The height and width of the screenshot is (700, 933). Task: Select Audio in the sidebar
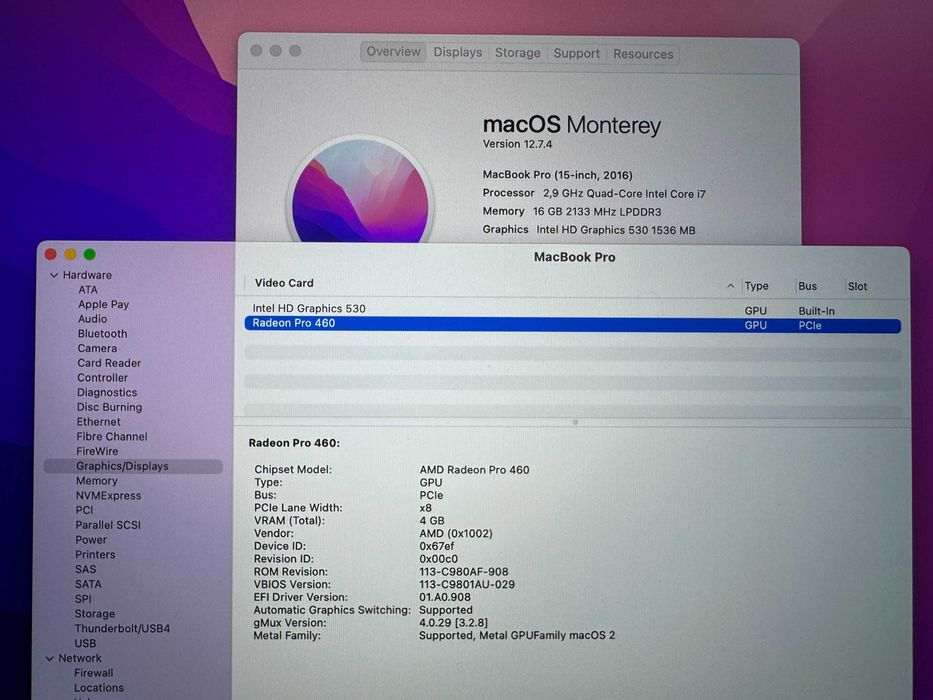point(92,319)
